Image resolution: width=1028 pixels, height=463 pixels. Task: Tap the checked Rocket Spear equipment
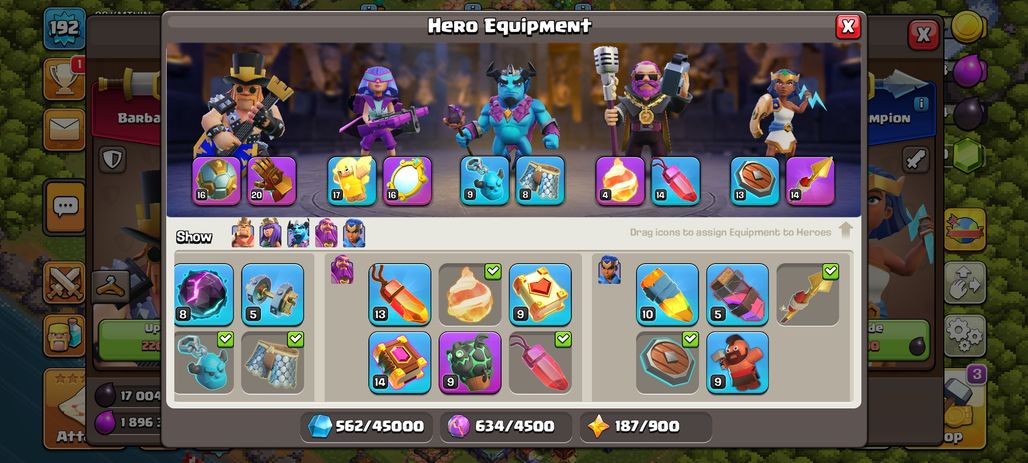(808, 294)
